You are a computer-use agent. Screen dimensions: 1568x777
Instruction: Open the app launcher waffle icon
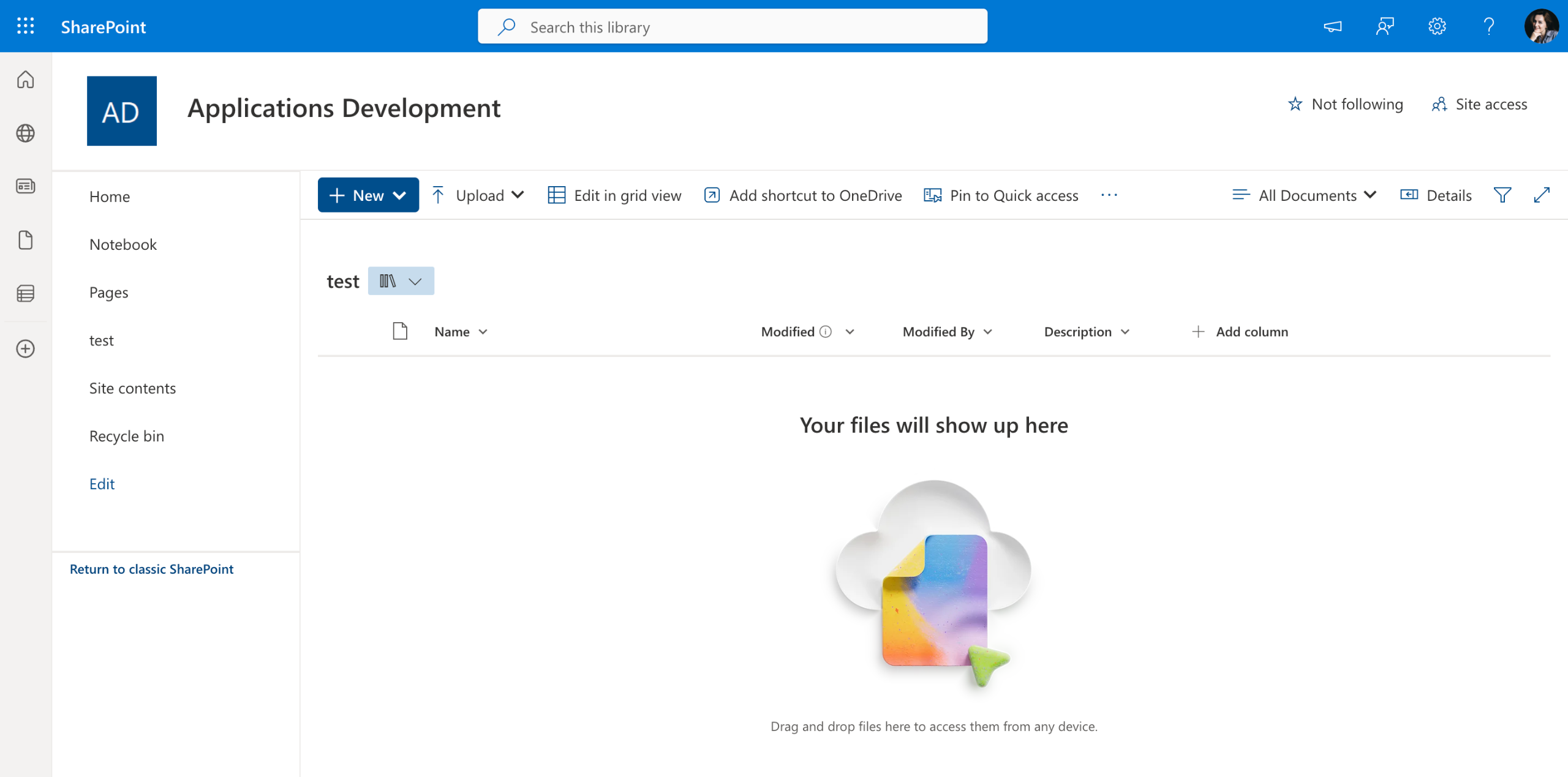tap(25, 26)
